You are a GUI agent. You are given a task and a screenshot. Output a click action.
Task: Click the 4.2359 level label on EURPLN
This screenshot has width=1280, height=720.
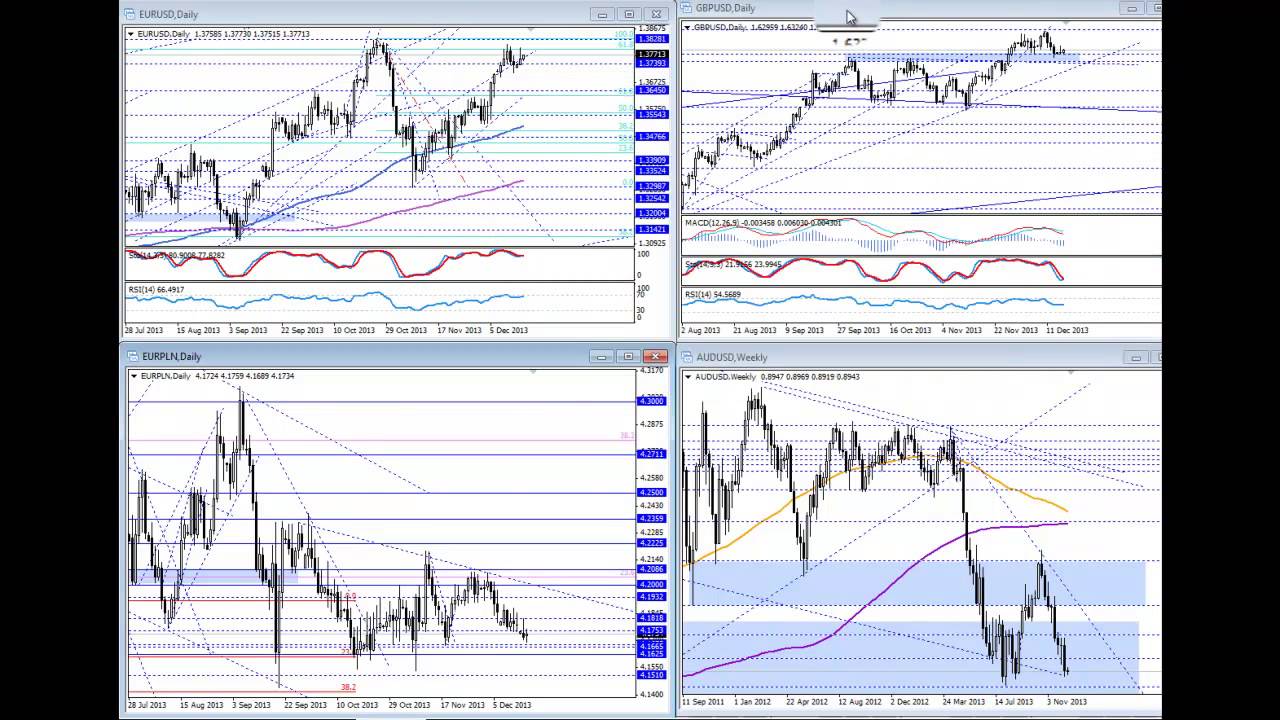pos(651,518)
